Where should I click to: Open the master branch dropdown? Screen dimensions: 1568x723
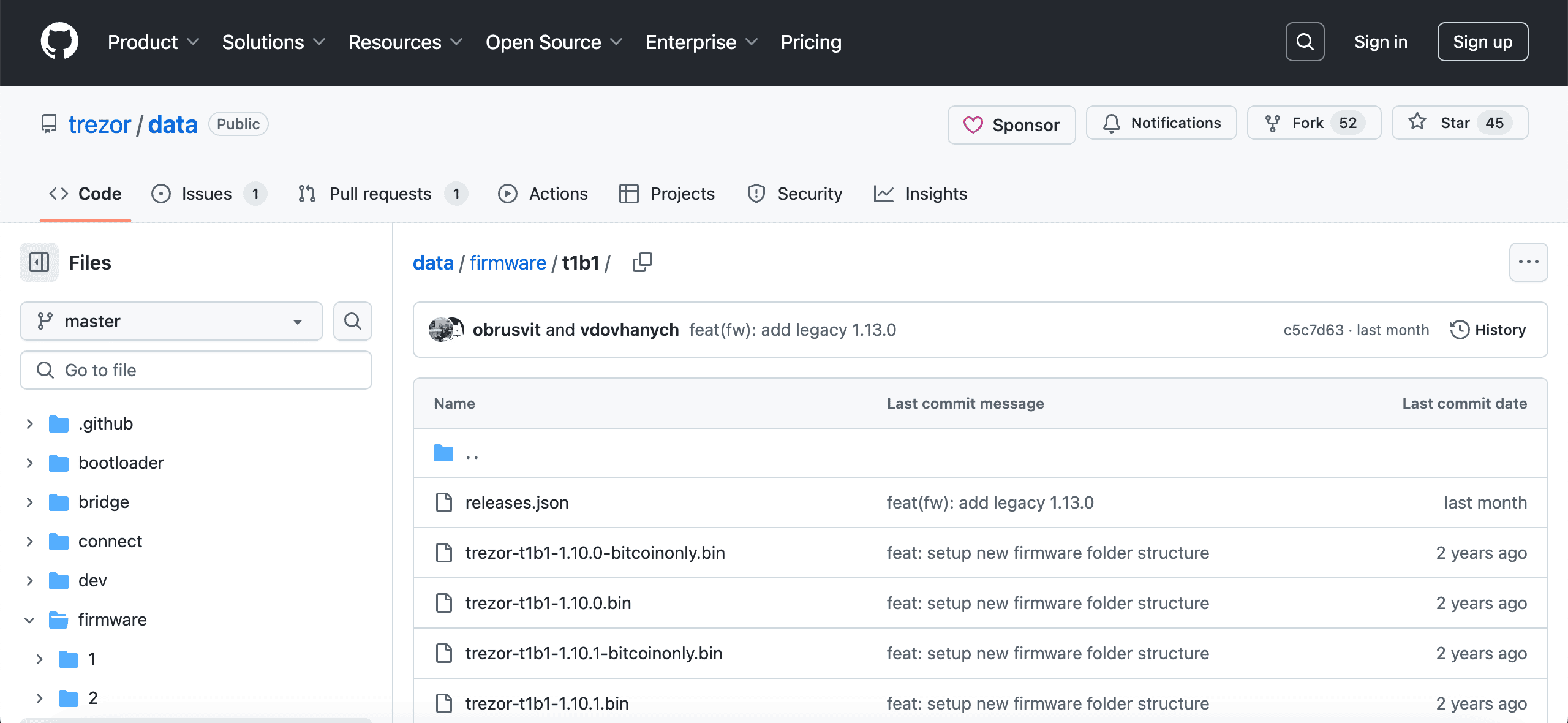171,321
